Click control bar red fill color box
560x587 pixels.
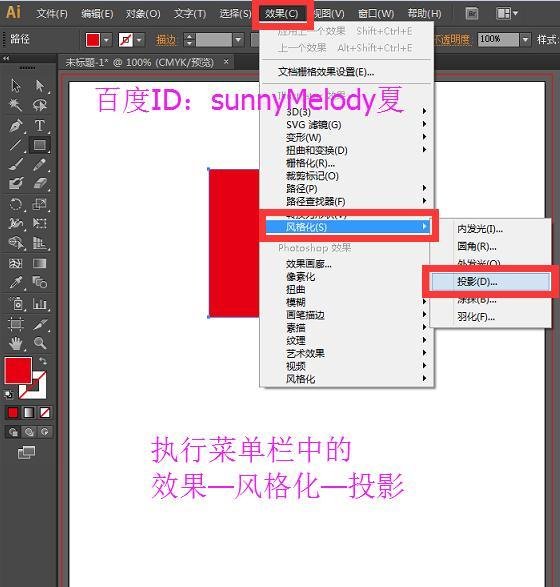(x=93, y=40)
